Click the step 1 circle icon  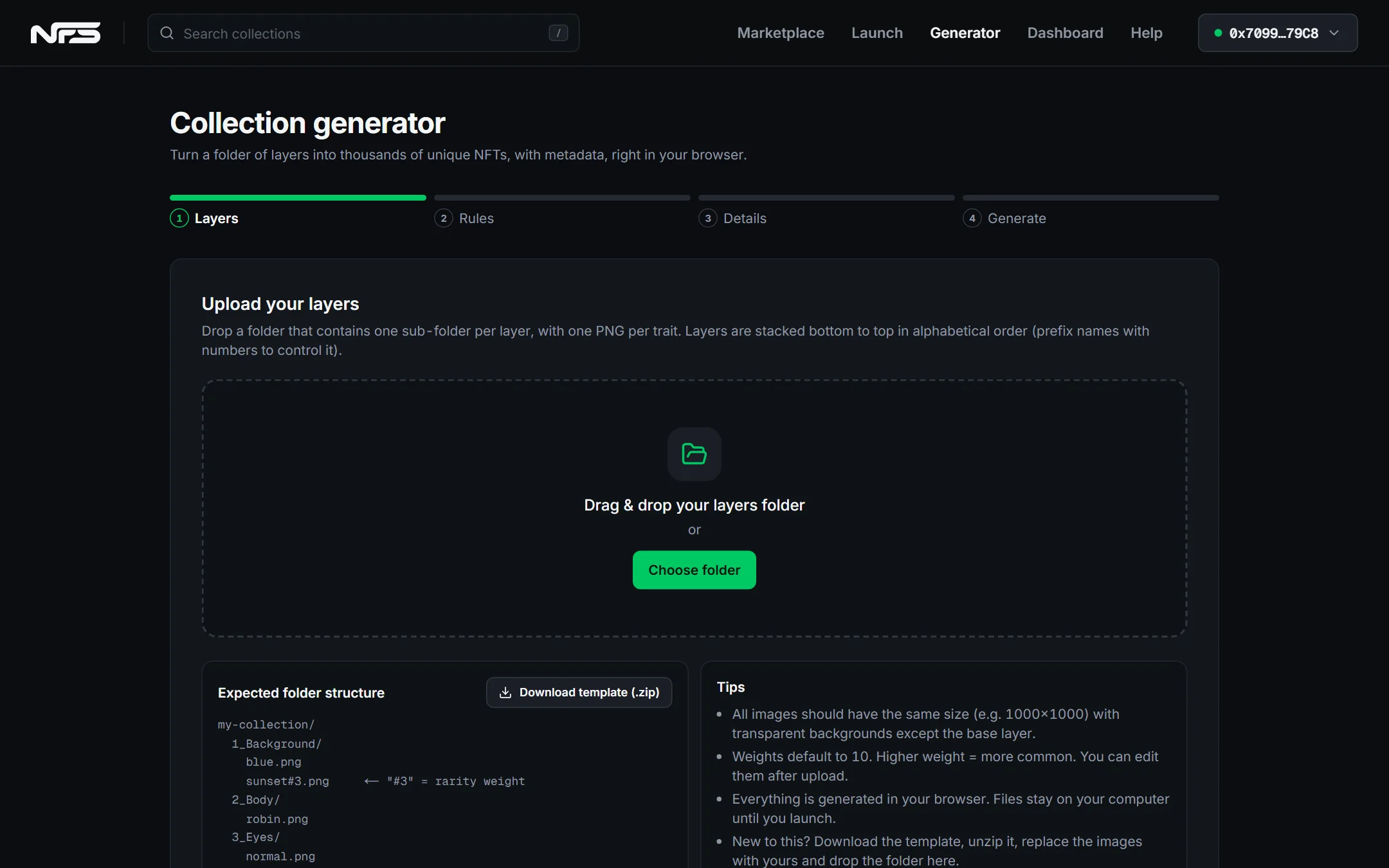(179, 218)
